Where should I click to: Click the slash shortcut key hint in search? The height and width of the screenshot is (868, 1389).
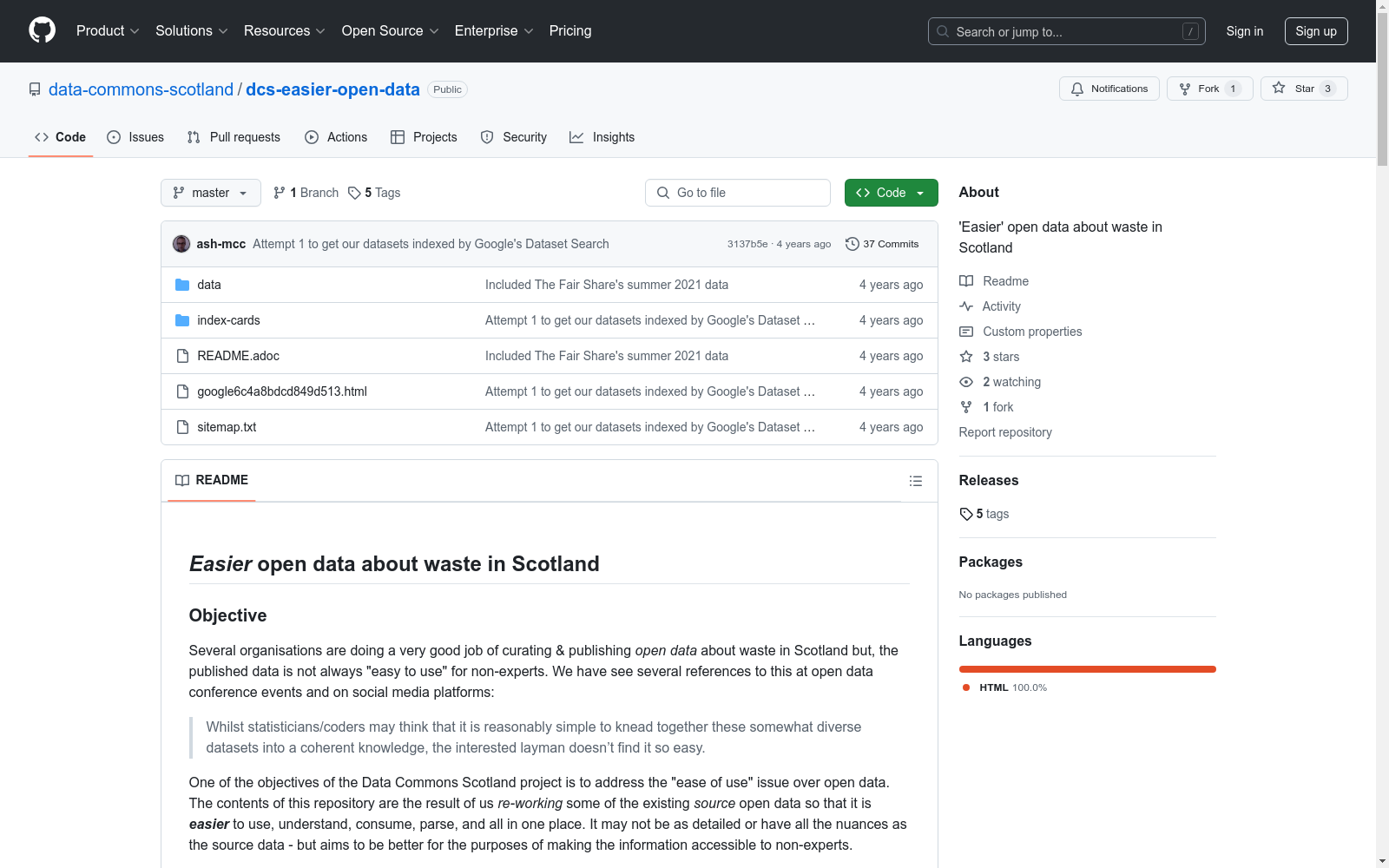click(x=1190, y=31)
